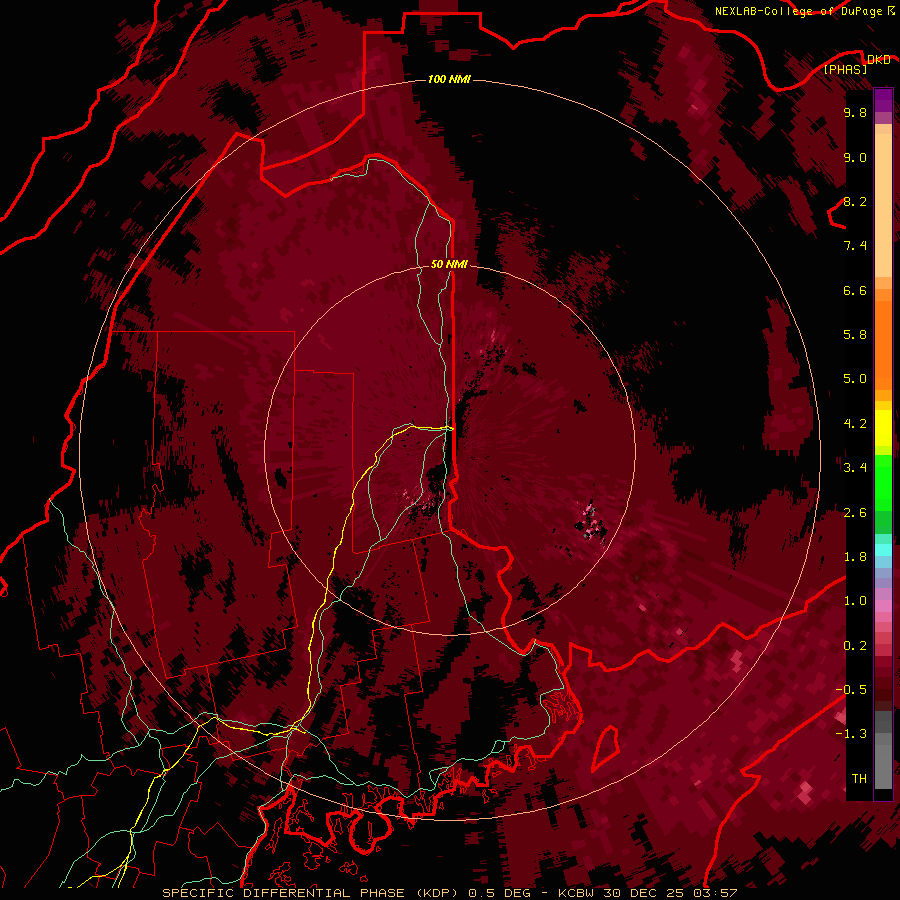
Task: Click the 3.4 legend value
Action: (x=855, y=468)
